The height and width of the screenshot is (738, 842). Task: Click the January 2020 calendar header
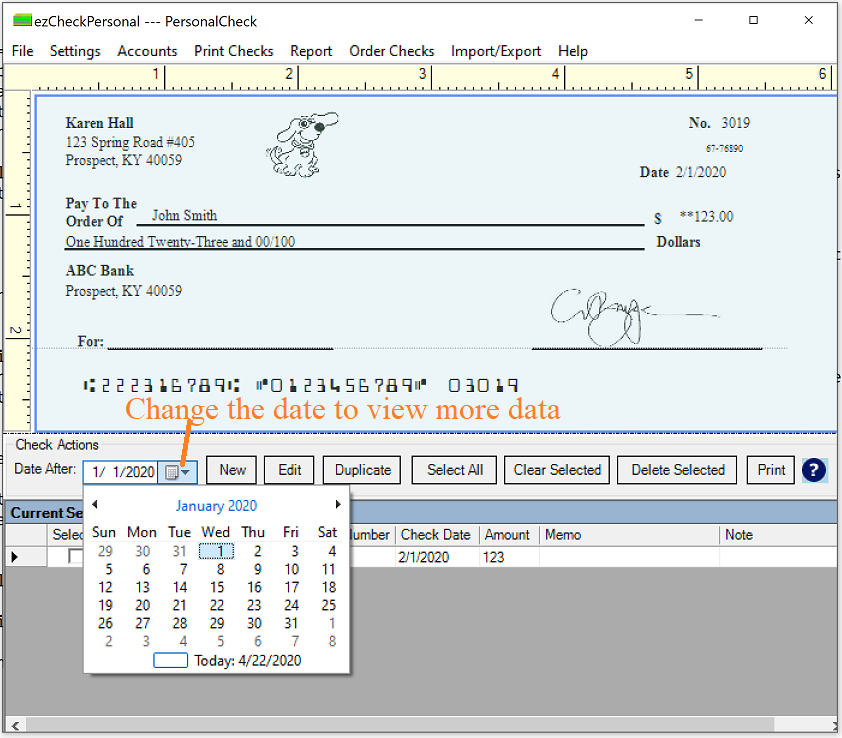[x=216, y=506]
